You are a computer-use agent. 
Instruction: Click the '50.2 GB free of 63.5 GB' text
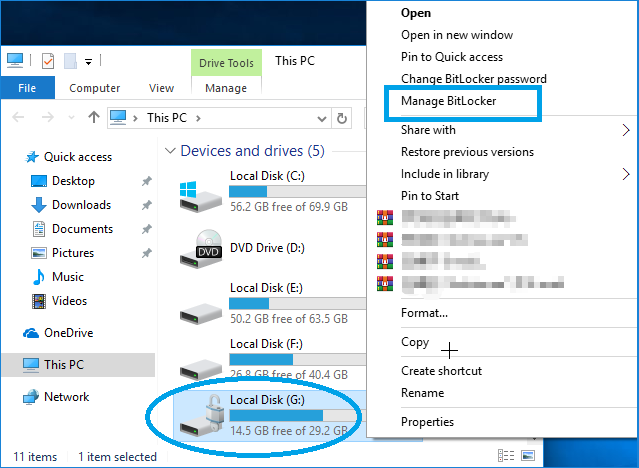(x=289, y=318)
